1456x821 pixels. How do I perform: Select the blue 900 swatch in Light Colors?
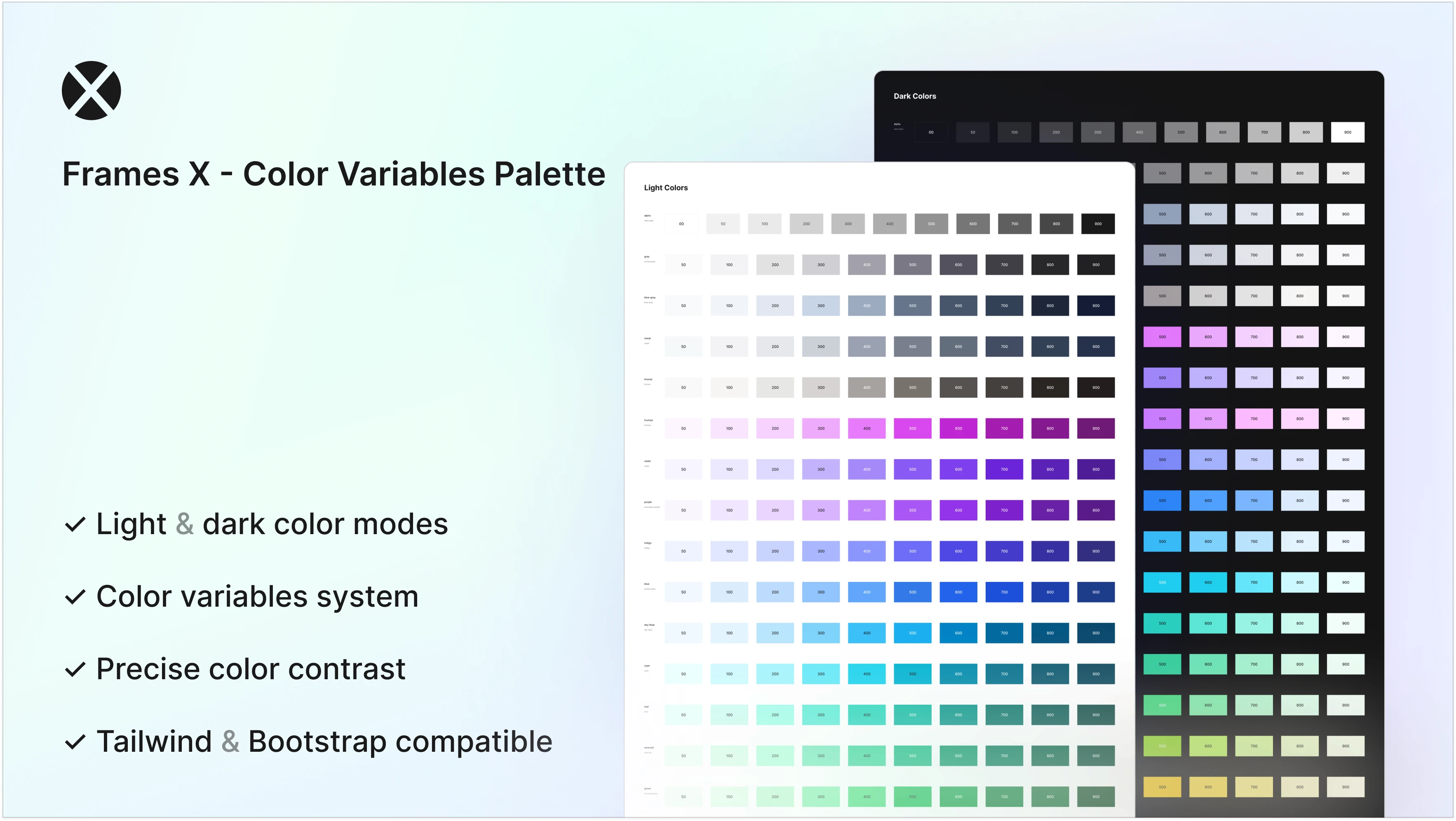tap(1096, 592)
